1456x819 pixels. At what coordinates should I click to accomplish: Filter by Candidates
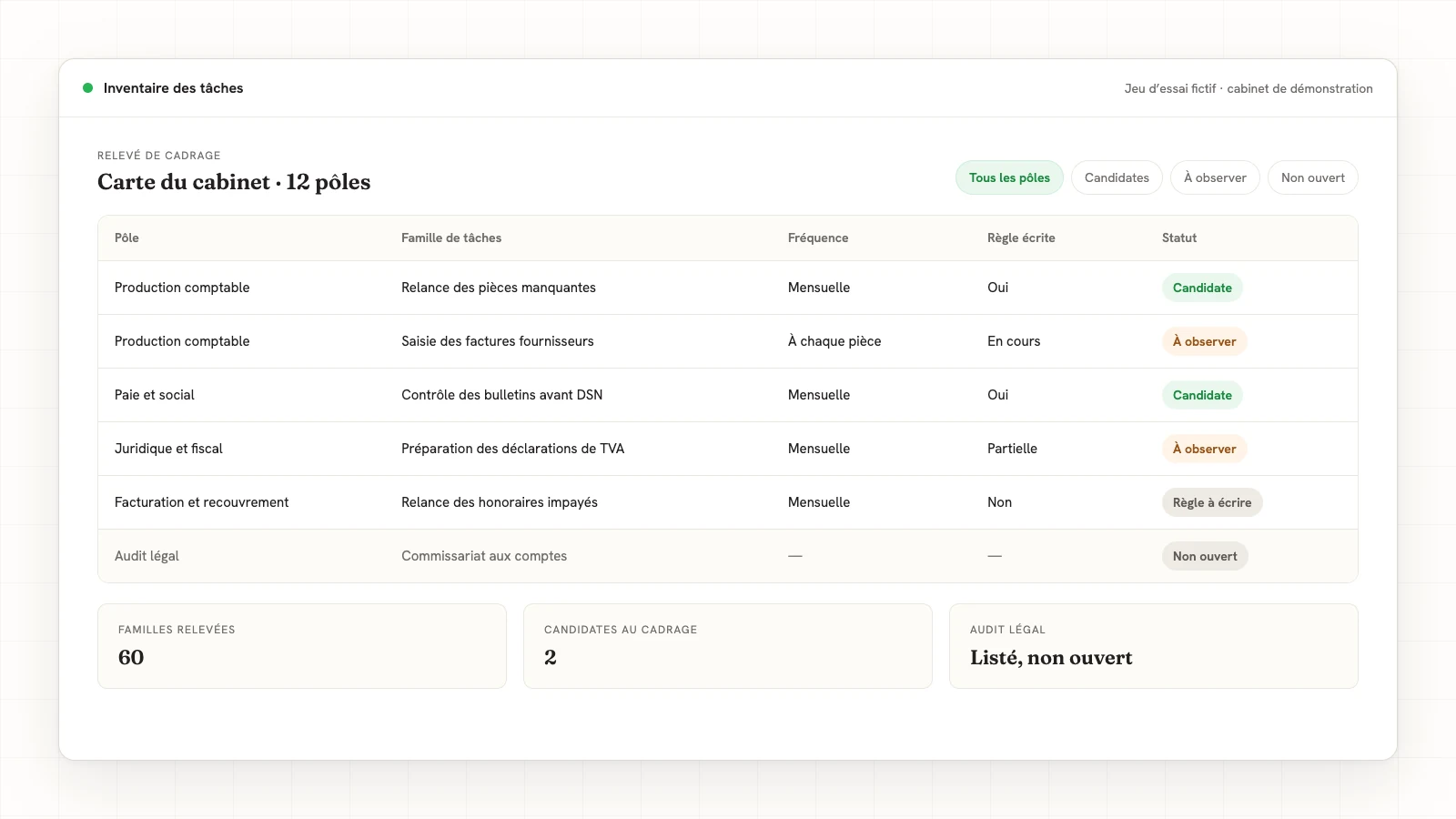[x=1117, y=177]
